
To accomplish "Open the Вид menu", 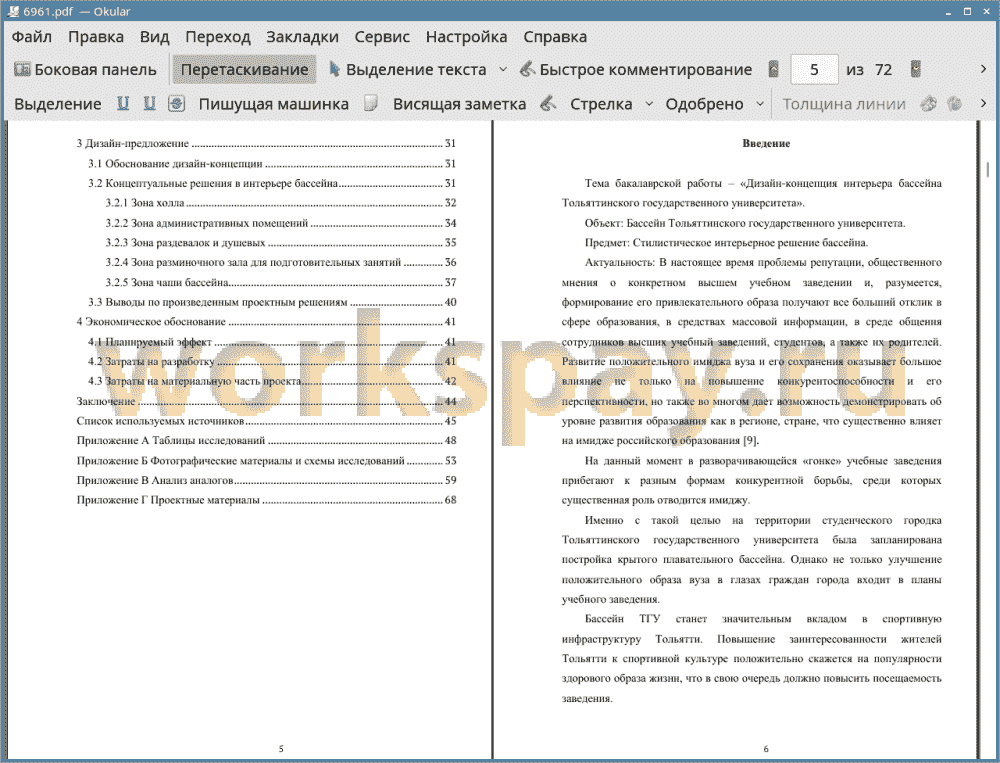I will click(x=154, y=37).
